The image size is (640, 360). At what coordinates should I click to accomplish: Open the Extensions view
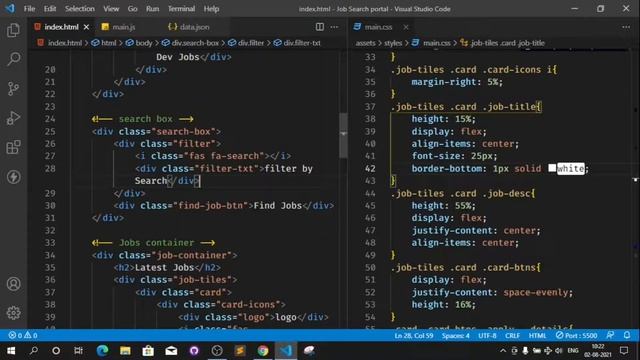[x=13, y=147]
